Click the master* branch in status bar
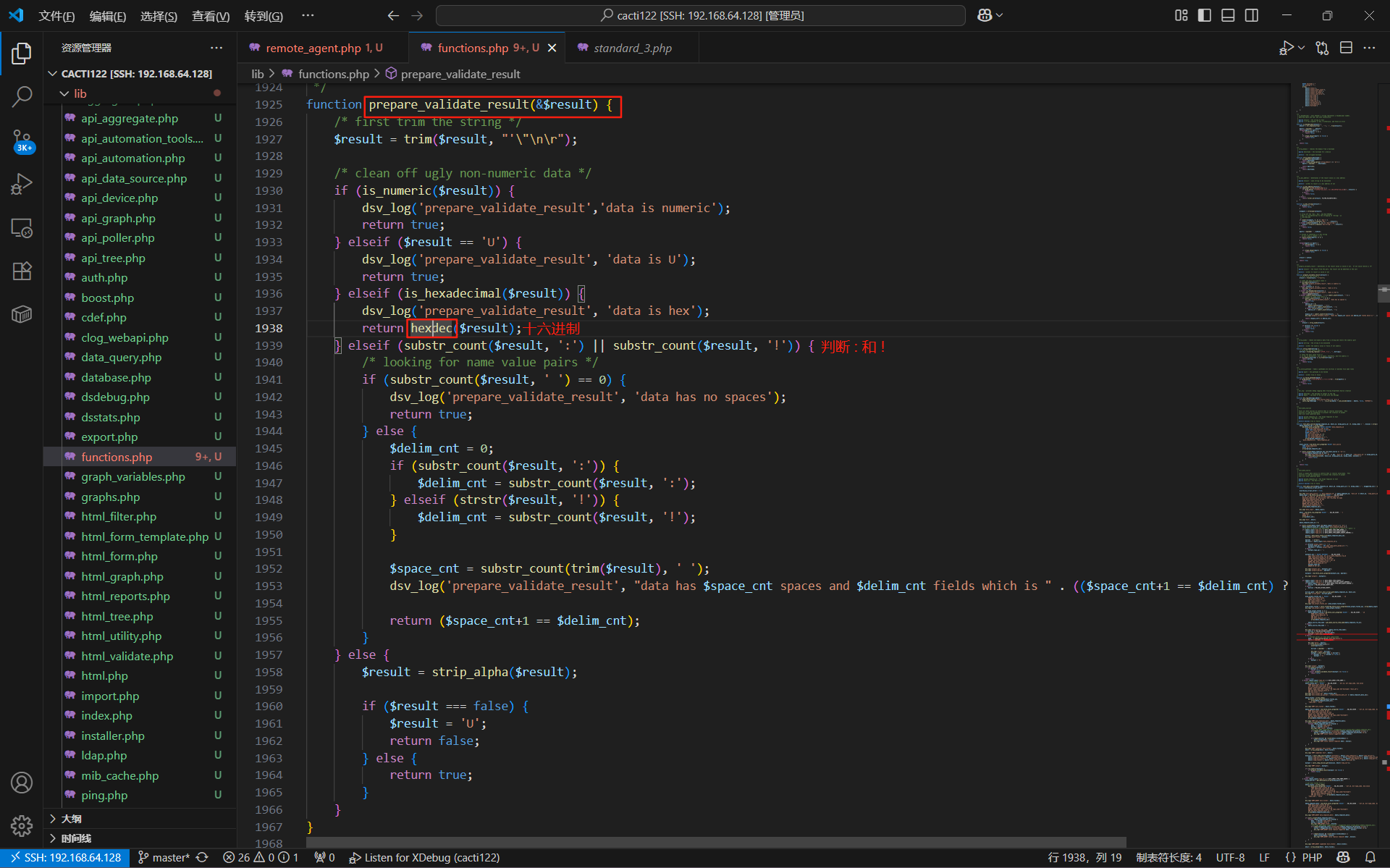The height and width of the screenshot is (868, 1390). (164, 857)
